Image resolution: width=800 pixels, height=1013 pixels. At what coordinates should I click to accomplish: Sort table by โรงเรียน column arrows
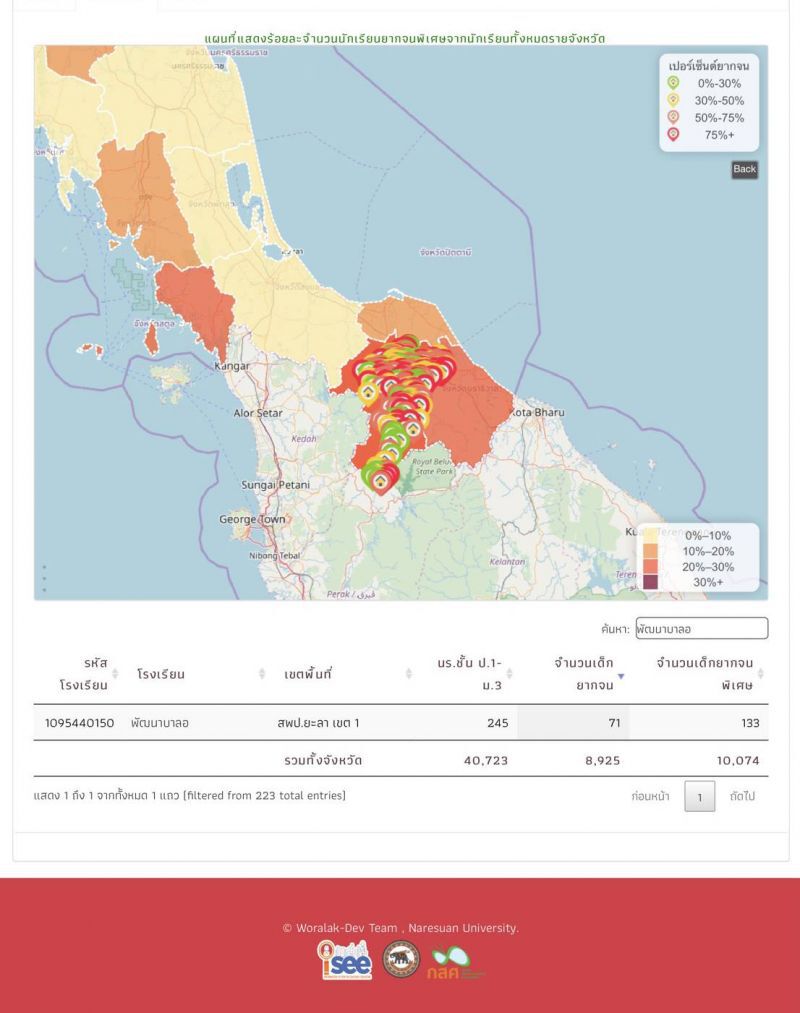(262, 674)
